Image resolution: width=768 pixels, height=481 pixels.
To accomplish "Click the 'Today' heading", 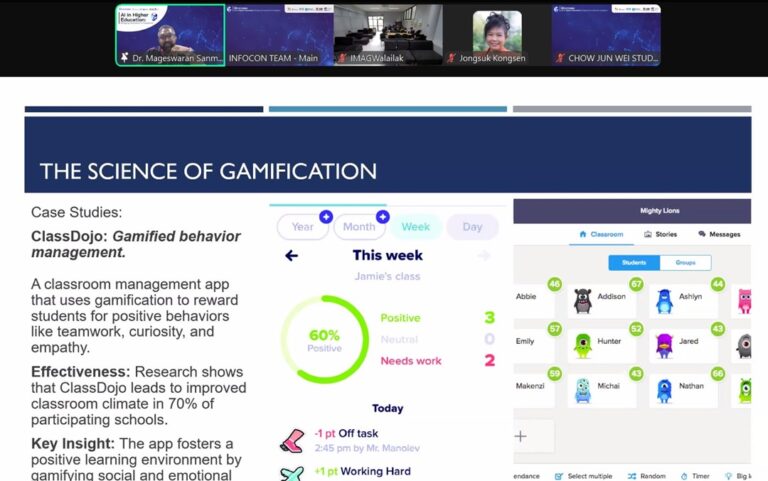I will (x=387, y=409).
